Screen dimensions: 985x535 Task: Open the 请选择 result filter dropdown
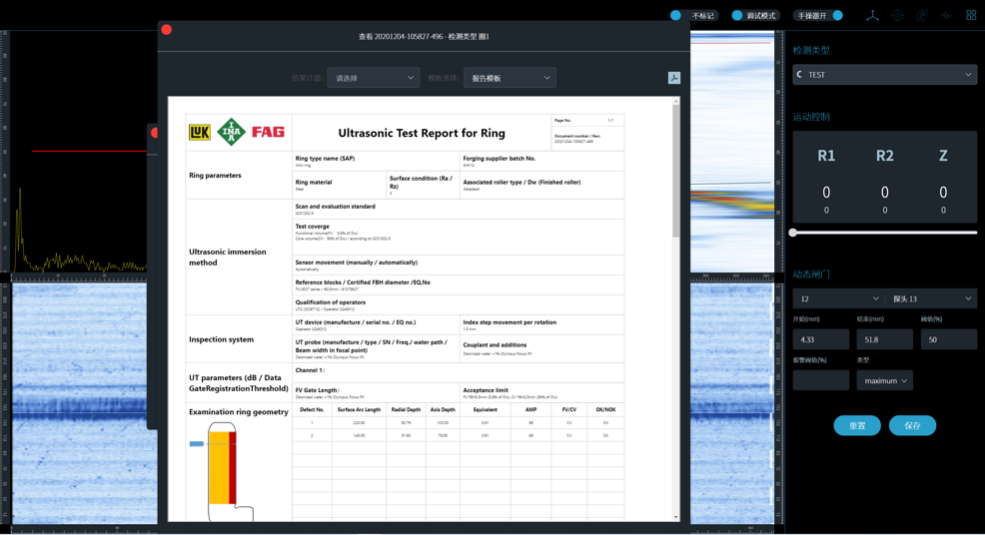coord(373,78)
